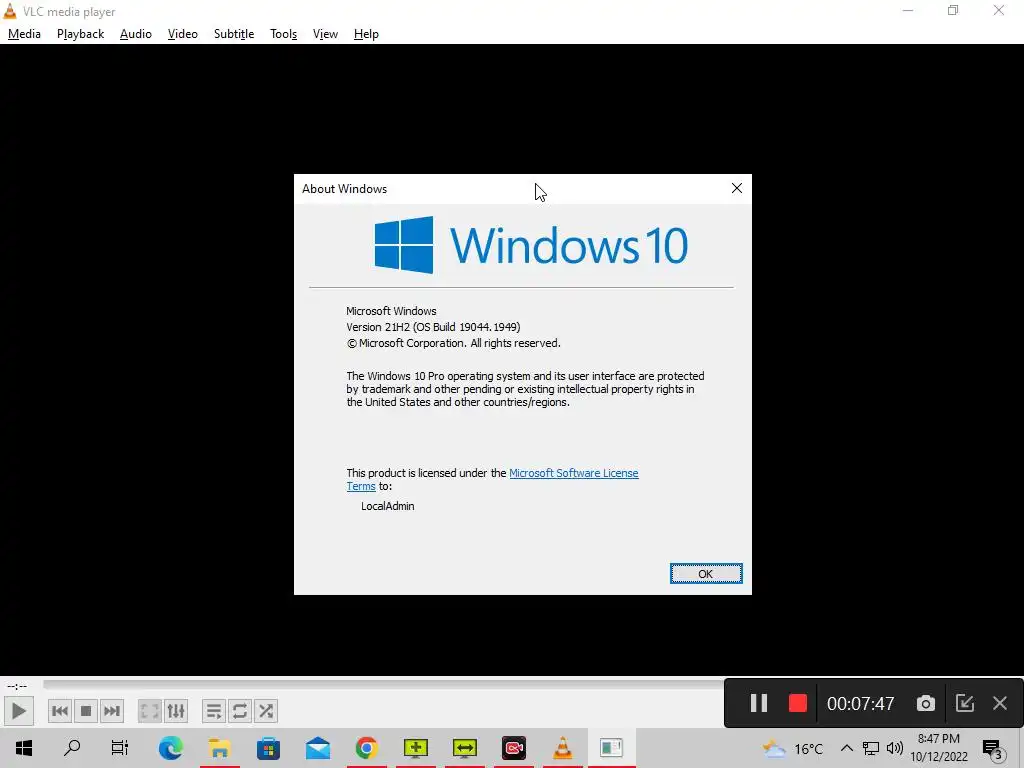Open Mail app from taskbar

point(317,748)
